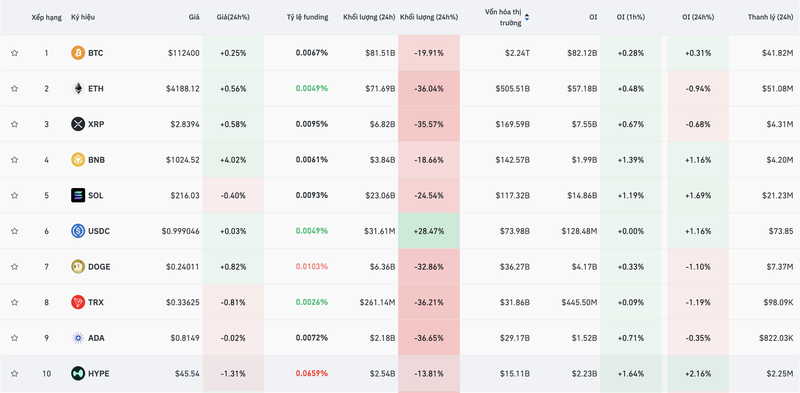Viewport: 800px width, 393px height.
Task: Click the Thanh lý (24h) column header
Action: pyautogui.click(x=770, y=17)
